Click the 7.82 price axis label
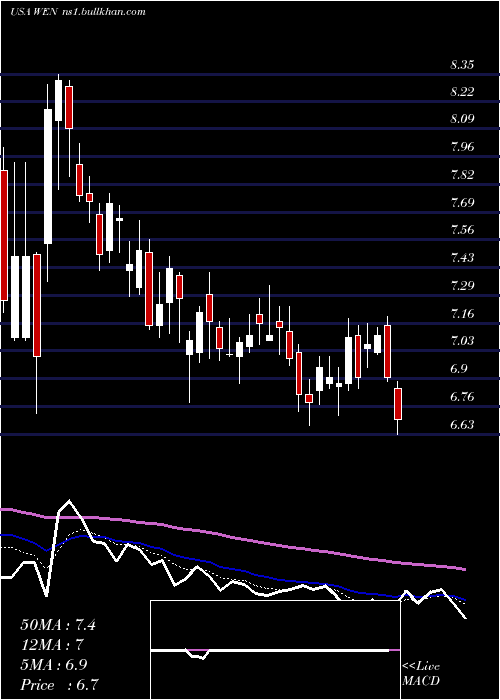This screenshot has height=700, width=500. (462, 175)
